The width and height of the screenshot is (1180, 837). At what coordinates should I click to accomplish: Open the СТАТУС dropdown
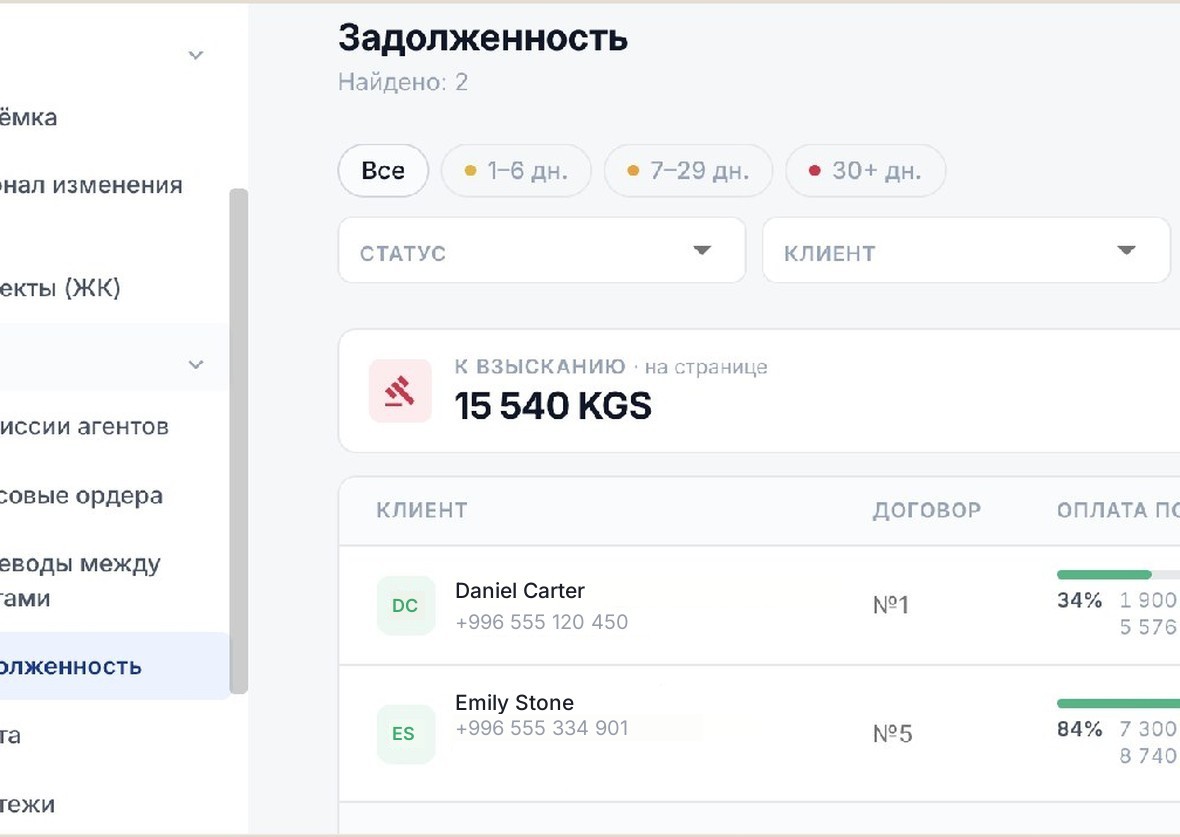542,251
